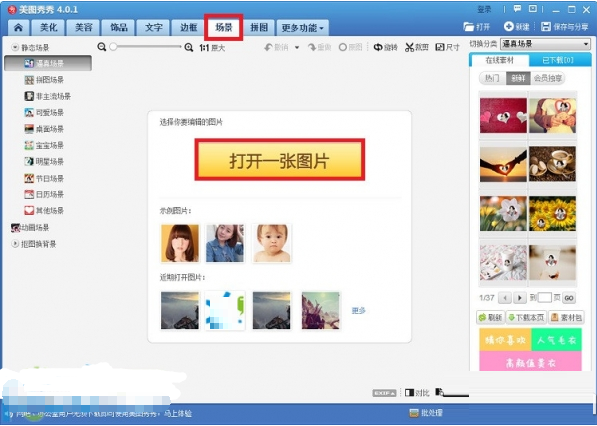Viewport: 597px width, 426px height.
Task: Click the 下载本页 download button
Action: (527, 318)
